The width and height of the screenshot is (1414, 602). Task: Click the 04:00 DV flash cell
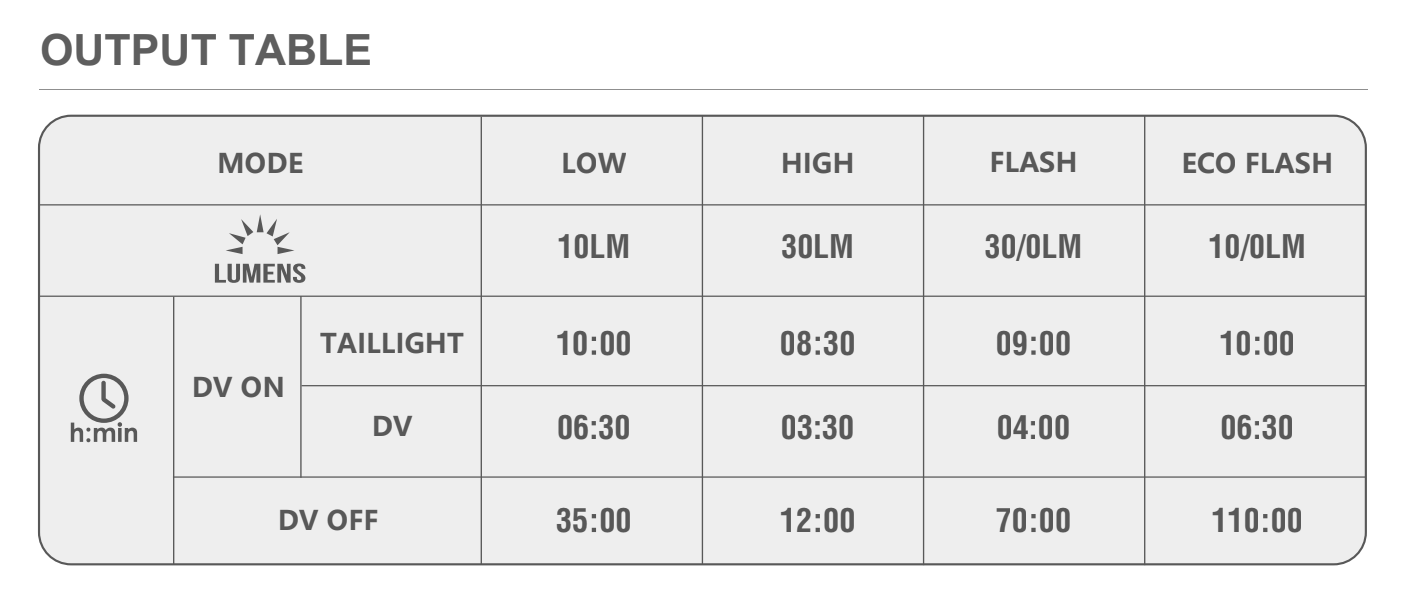pyautogui.click(x=1033, y=428)
